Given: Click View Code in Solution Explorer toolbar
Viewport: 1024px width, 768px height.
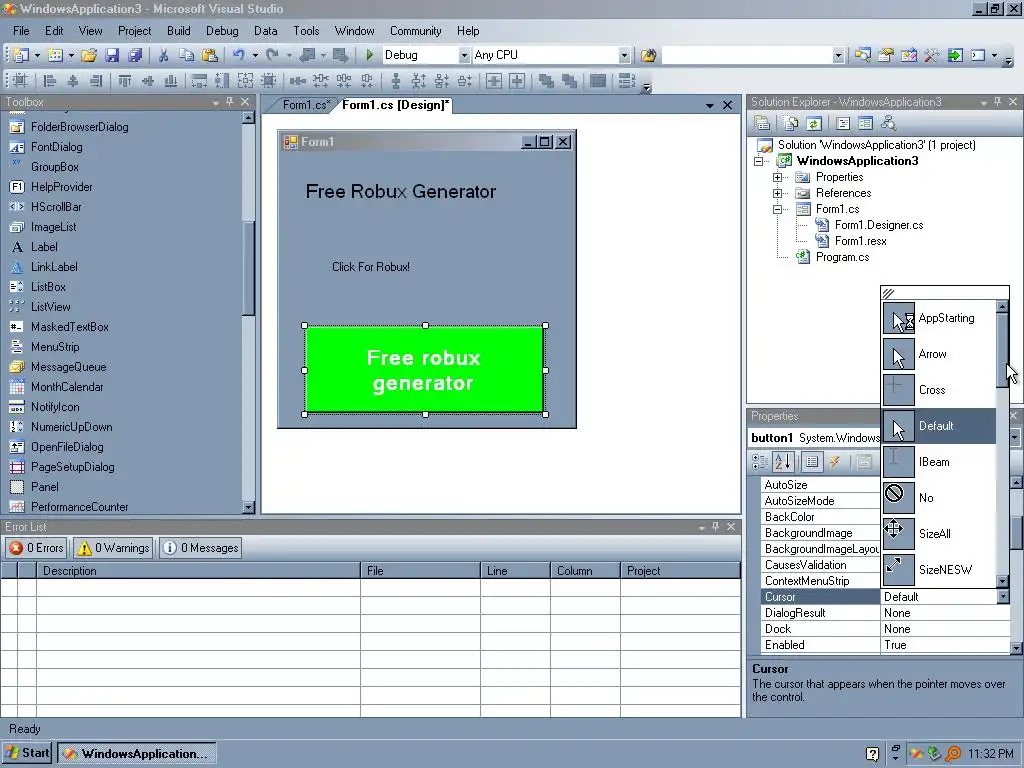Looking at the screenshot, I should pyautogui.click(x=843, y=123).
